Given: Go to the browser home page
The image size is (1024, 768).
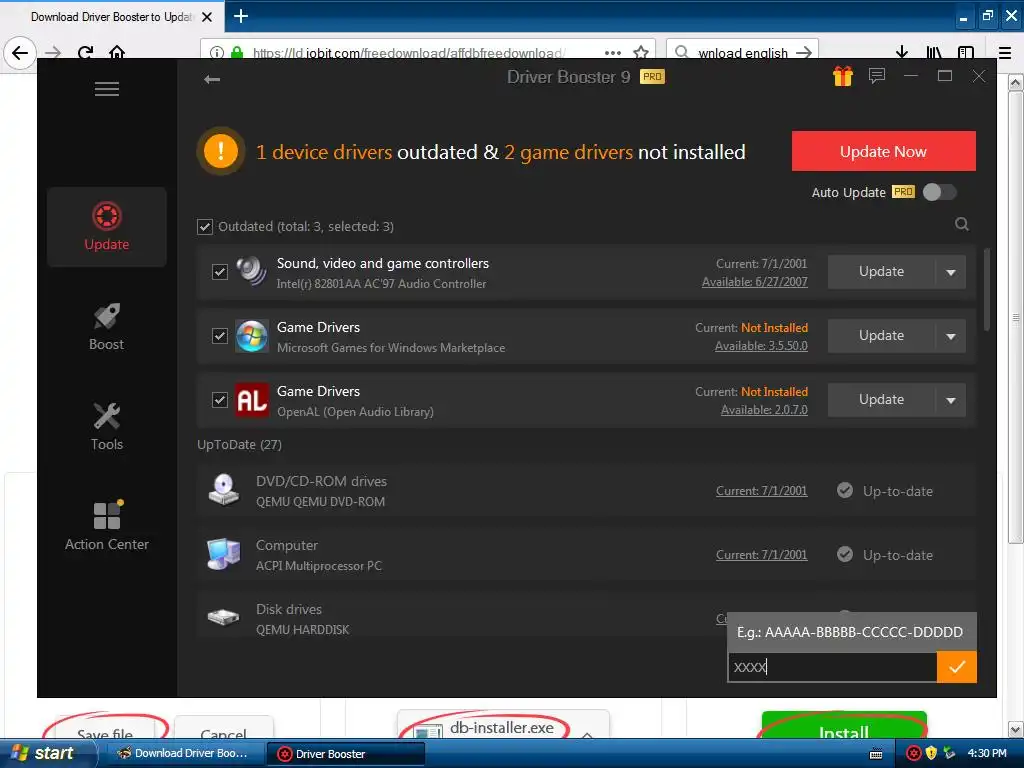Looking at the screenshot, I should (x=117, y=52).
